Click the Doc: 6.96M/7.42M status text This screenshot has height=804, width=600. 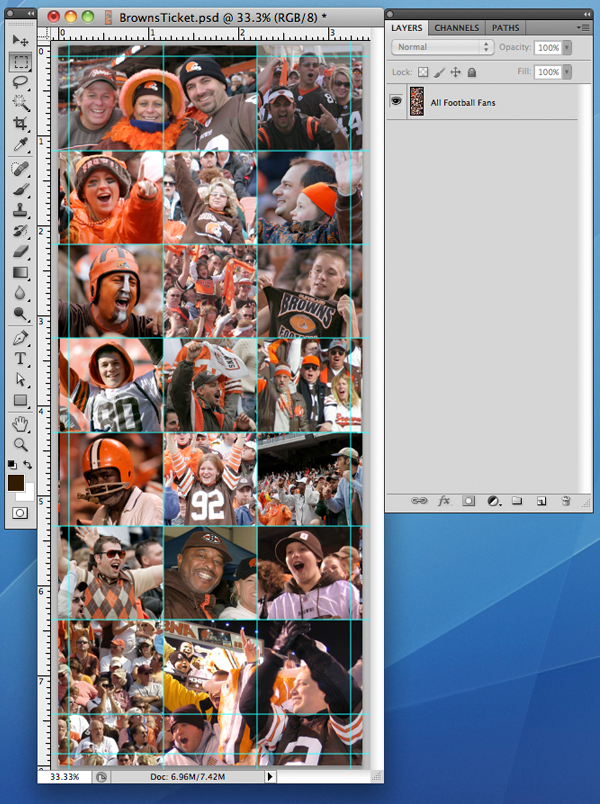coord(188,776)
